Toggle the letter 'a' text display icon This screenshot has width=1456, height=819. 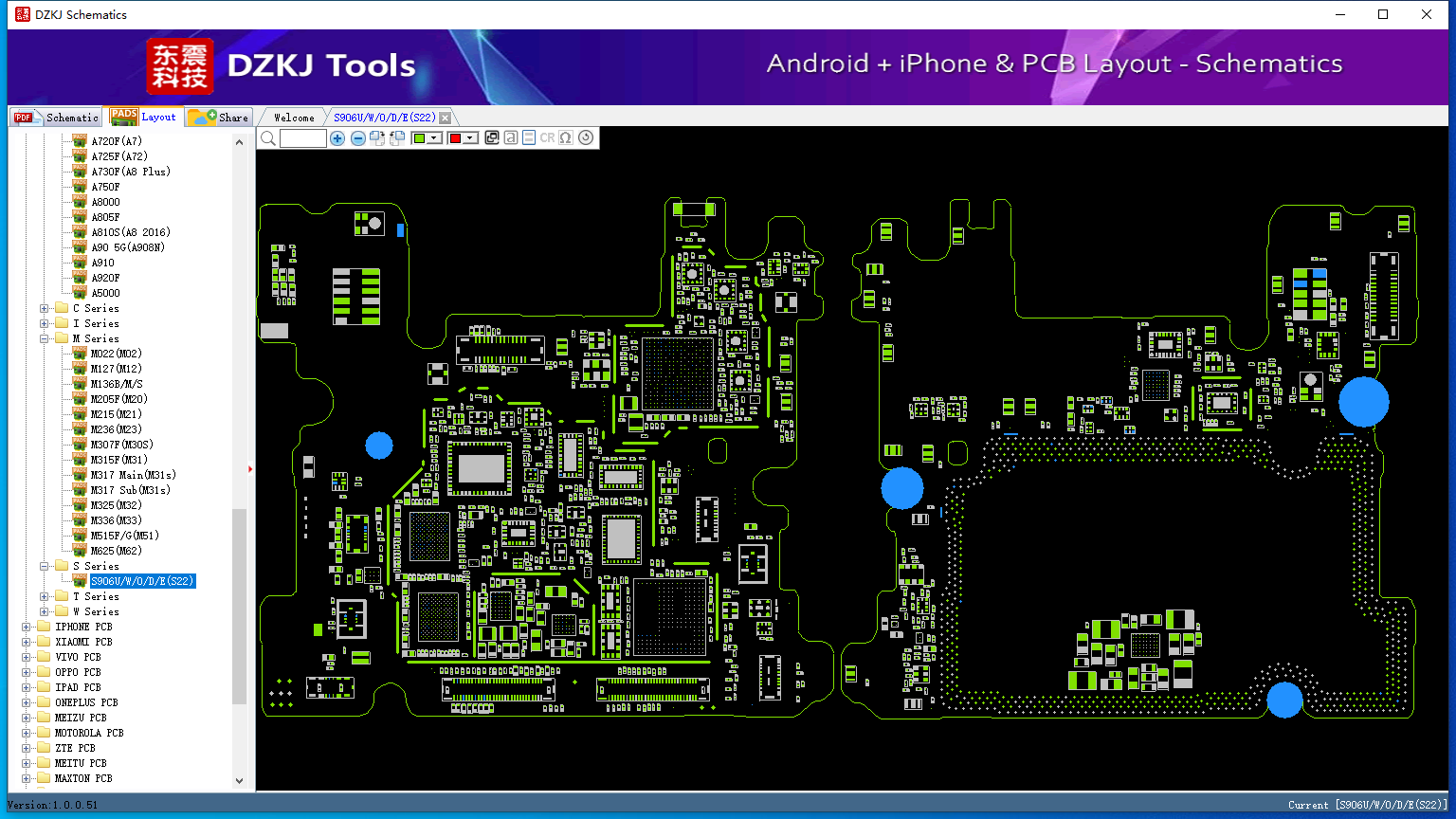511,137
